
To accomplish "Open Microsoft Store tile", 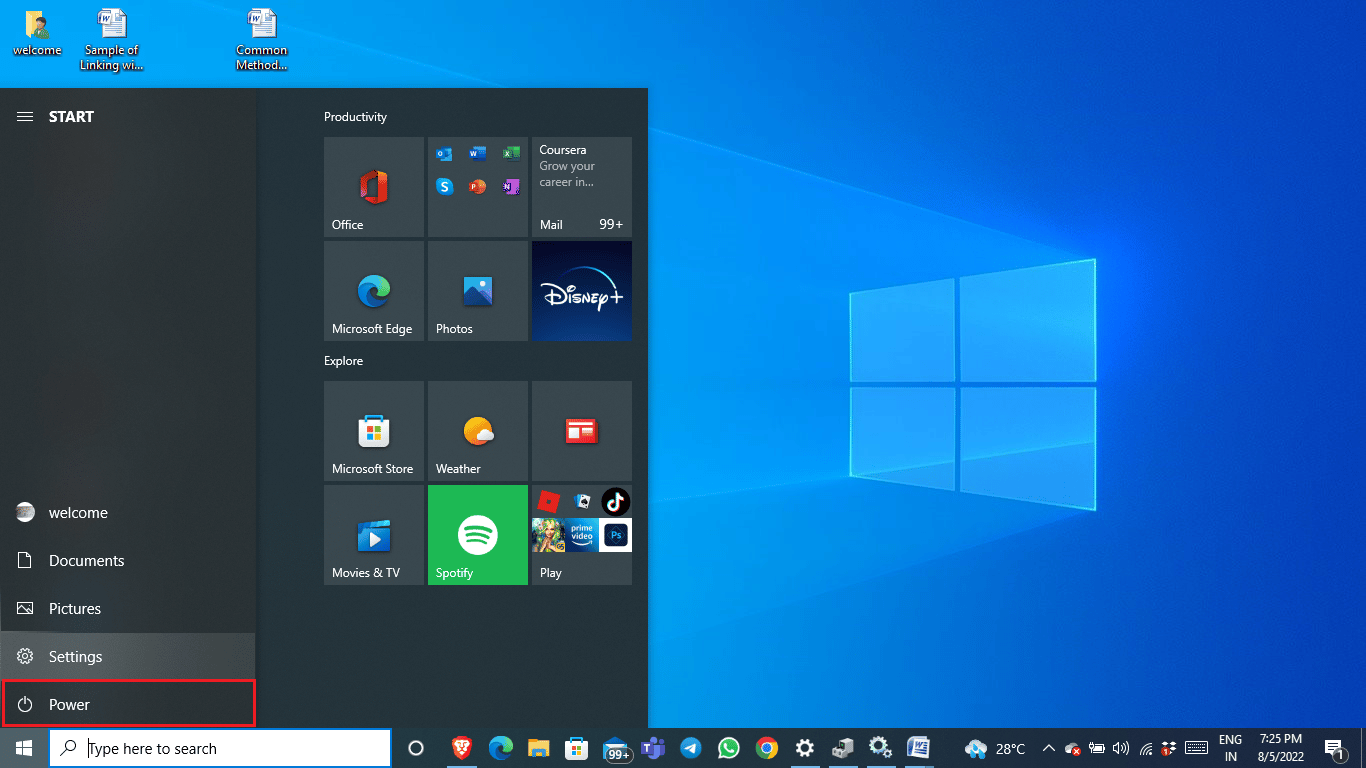I will pyautogui.click(x=374, y=431).
